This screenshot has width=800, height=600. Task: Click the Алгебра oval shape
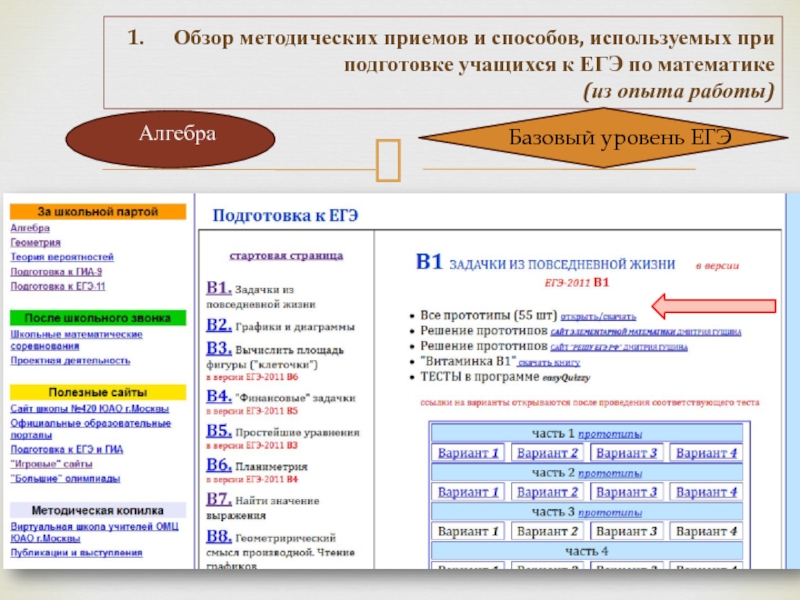(170, 139)
